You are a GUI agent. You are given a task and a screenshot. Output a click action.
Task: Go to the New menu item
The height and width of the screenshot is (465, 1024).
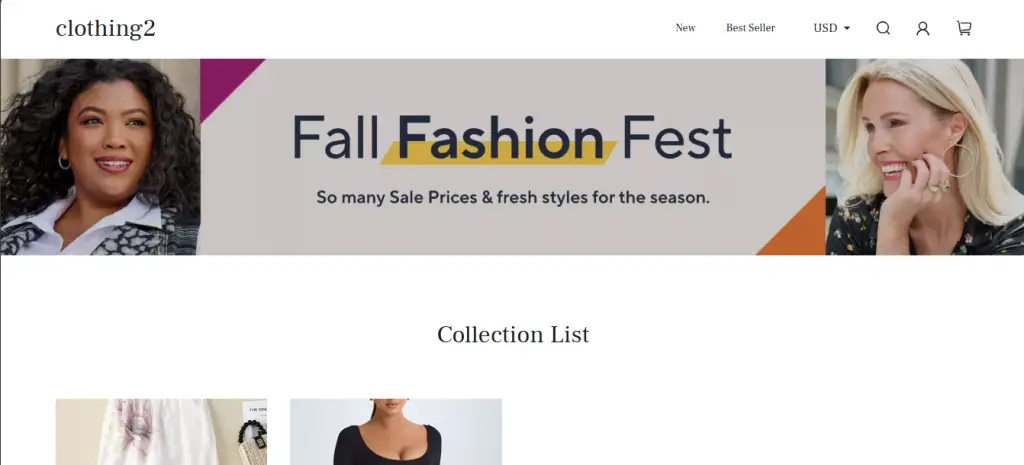[x=685, y=28]
